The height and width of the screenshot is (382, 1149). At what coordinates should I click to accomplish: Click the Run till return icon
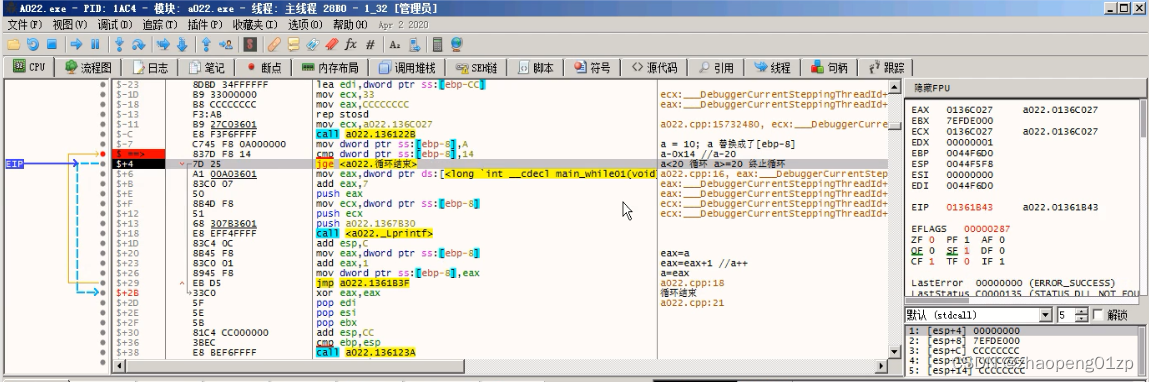click(206, 44)
